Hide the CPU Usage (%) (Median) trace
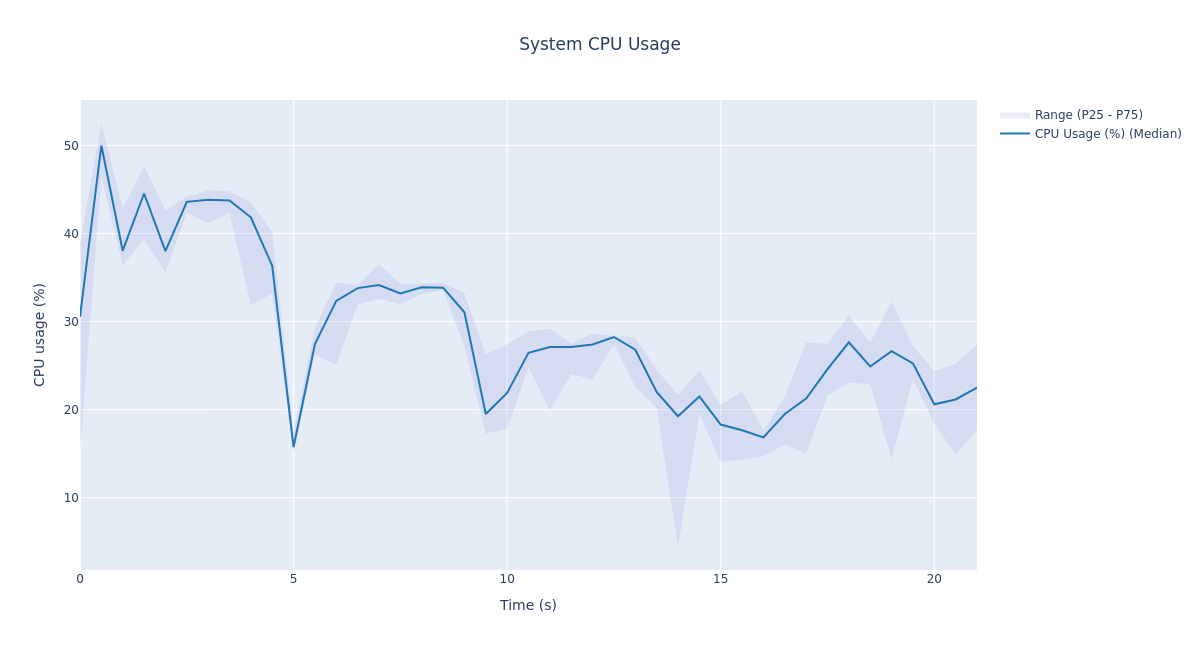 point(1107,134)
